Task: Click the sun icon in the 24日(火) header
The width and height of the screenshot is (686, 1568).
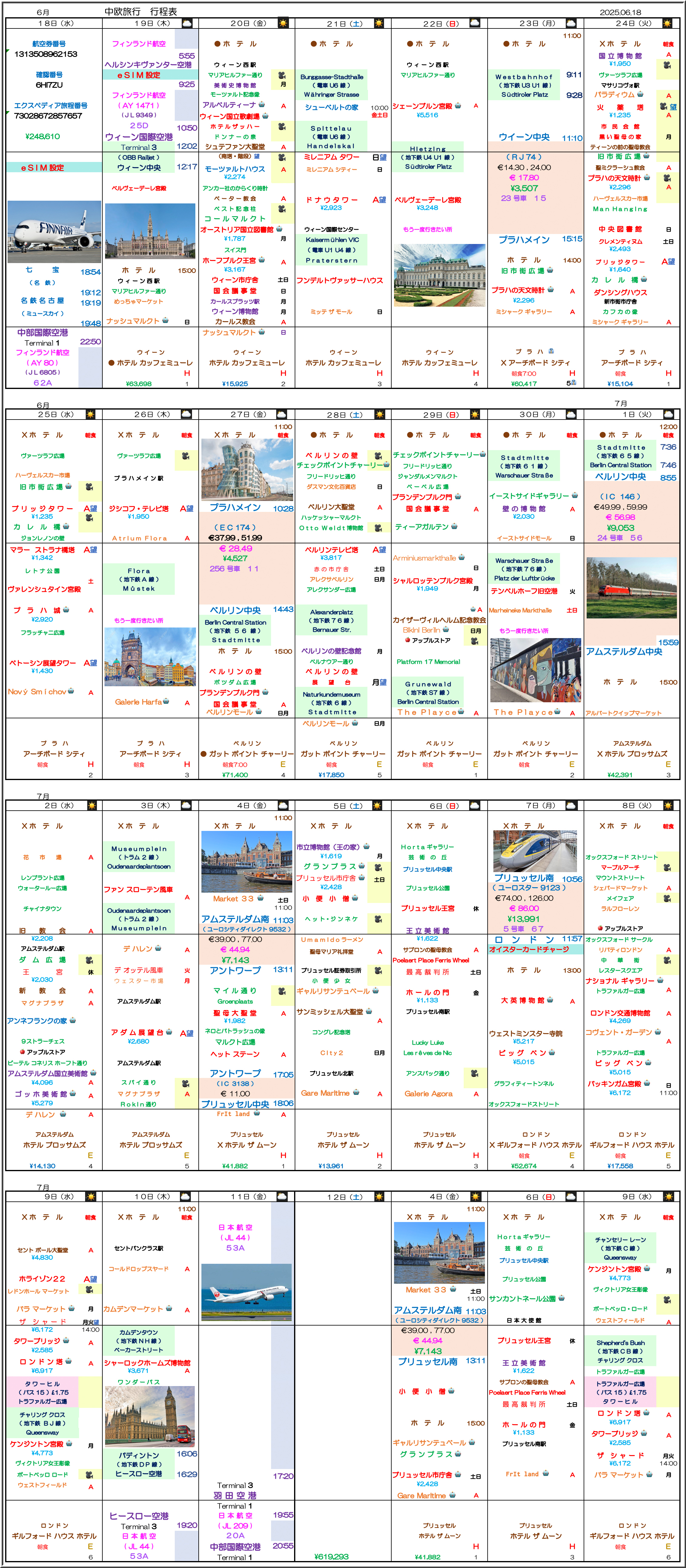Action: tap(668, 23)
